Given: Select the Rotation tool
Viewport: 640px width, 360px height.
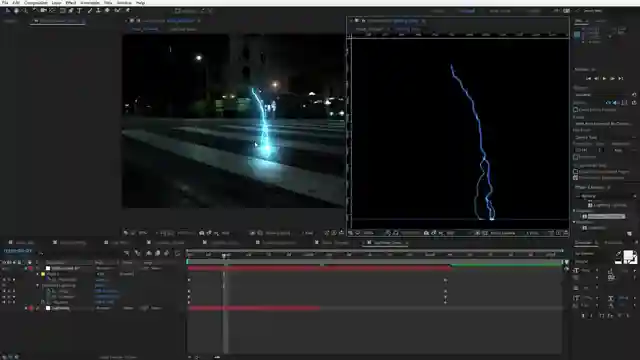Looking at the screenshot, I should [x=35, y=11].
